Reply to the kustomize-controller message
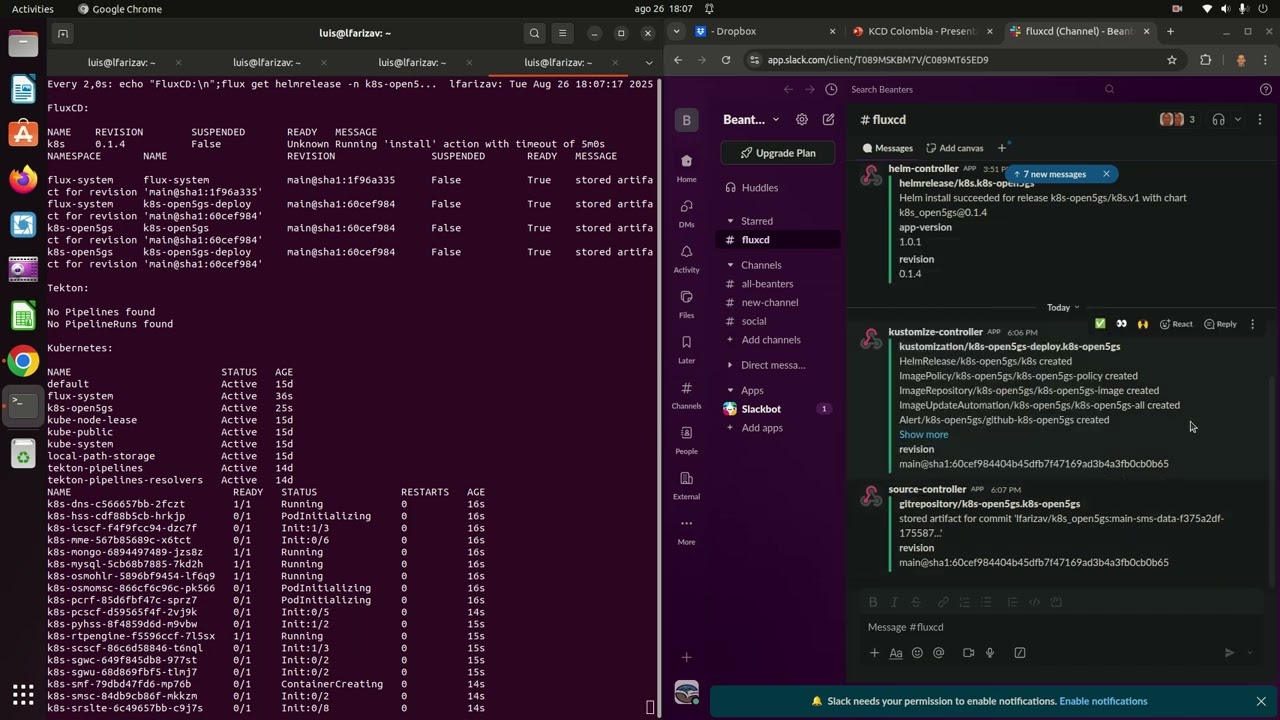The height and width of the screenshot is (720, 1280). coord(1221,324)
